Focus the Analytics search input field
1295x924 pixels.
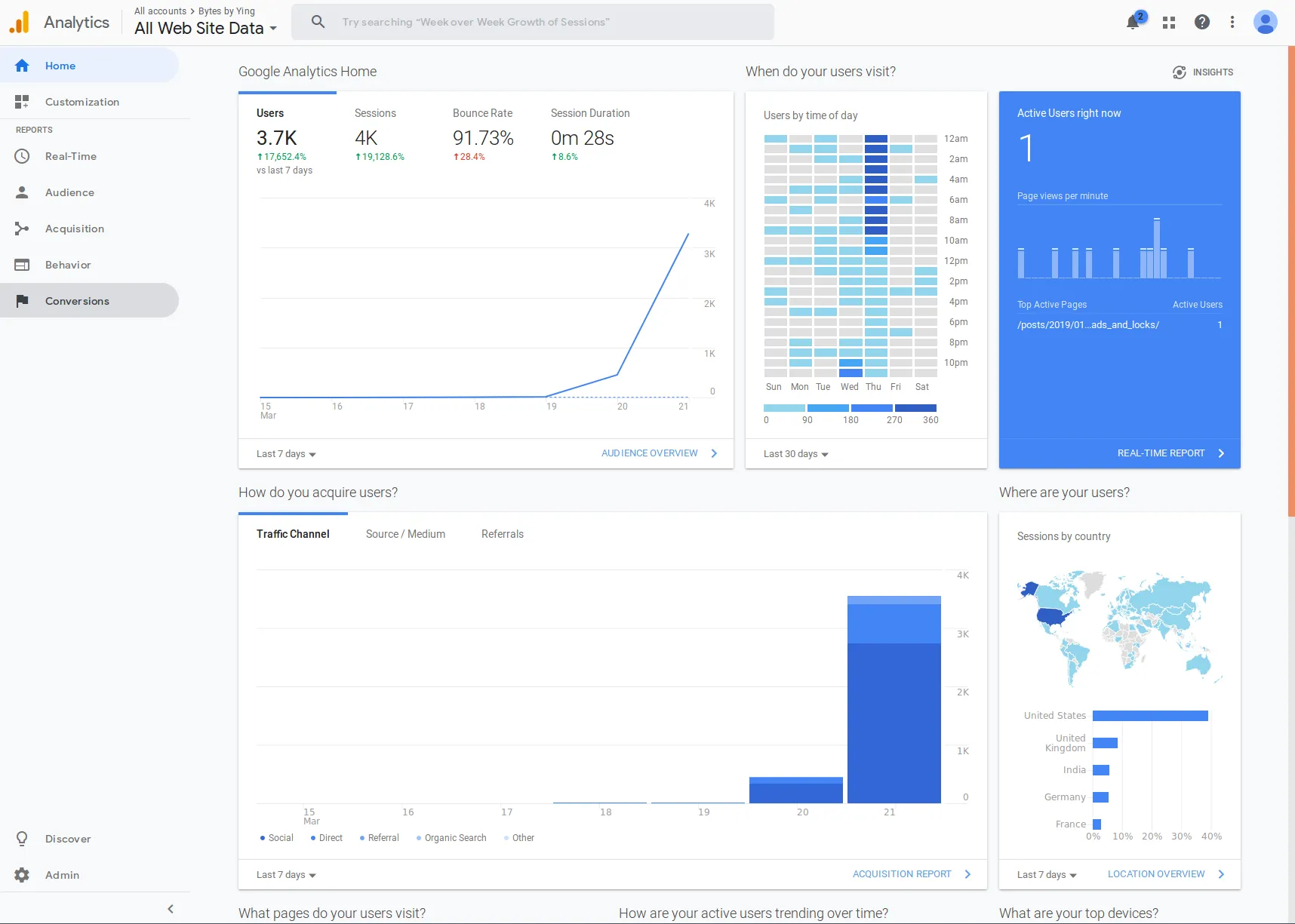(533, 22)
